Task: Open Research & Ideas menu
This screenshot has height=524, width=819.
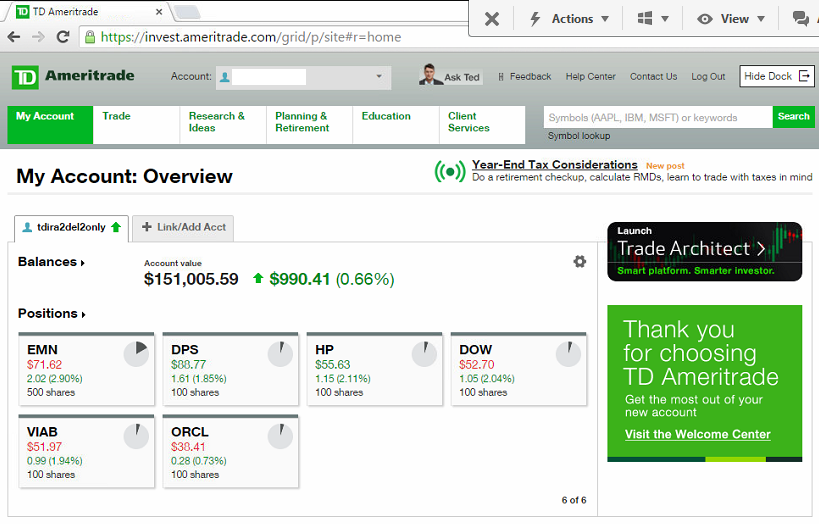Action: pos(223,124)
